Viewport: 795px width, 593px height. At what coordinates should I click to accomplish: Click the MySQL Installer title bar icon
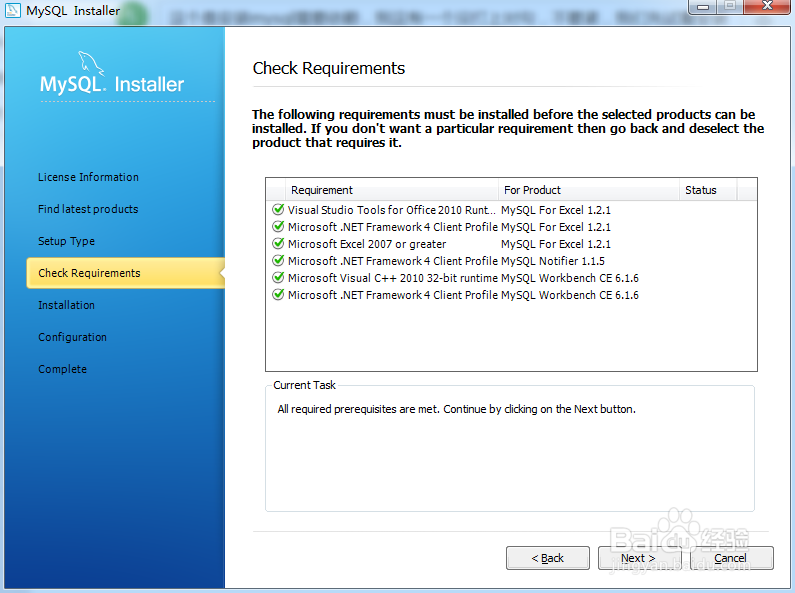pyautogui.click(x=13, y=10)
